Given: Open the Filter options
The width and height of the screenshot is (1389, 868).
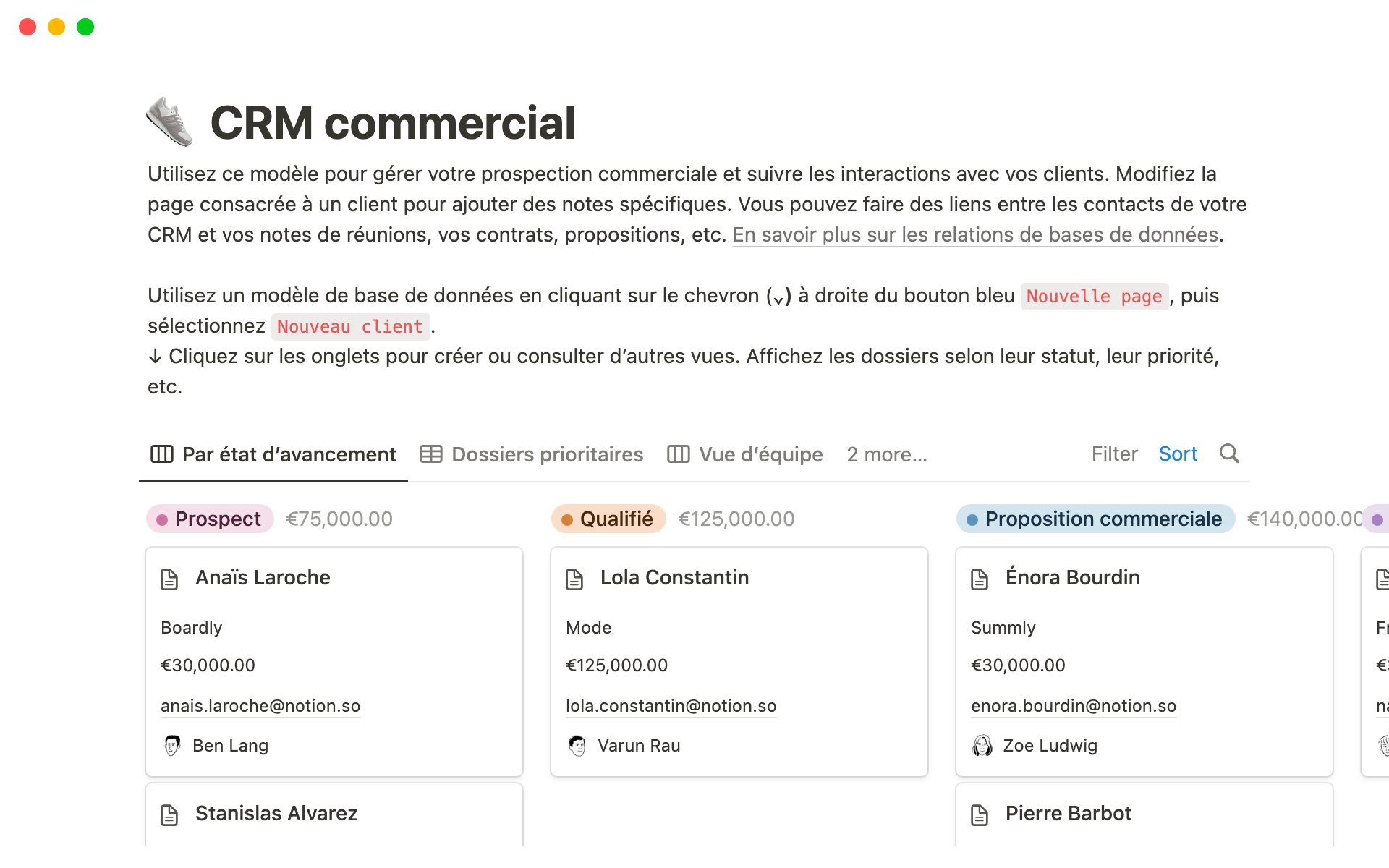Looking at the screenshot, I should tap(1114, 454).
